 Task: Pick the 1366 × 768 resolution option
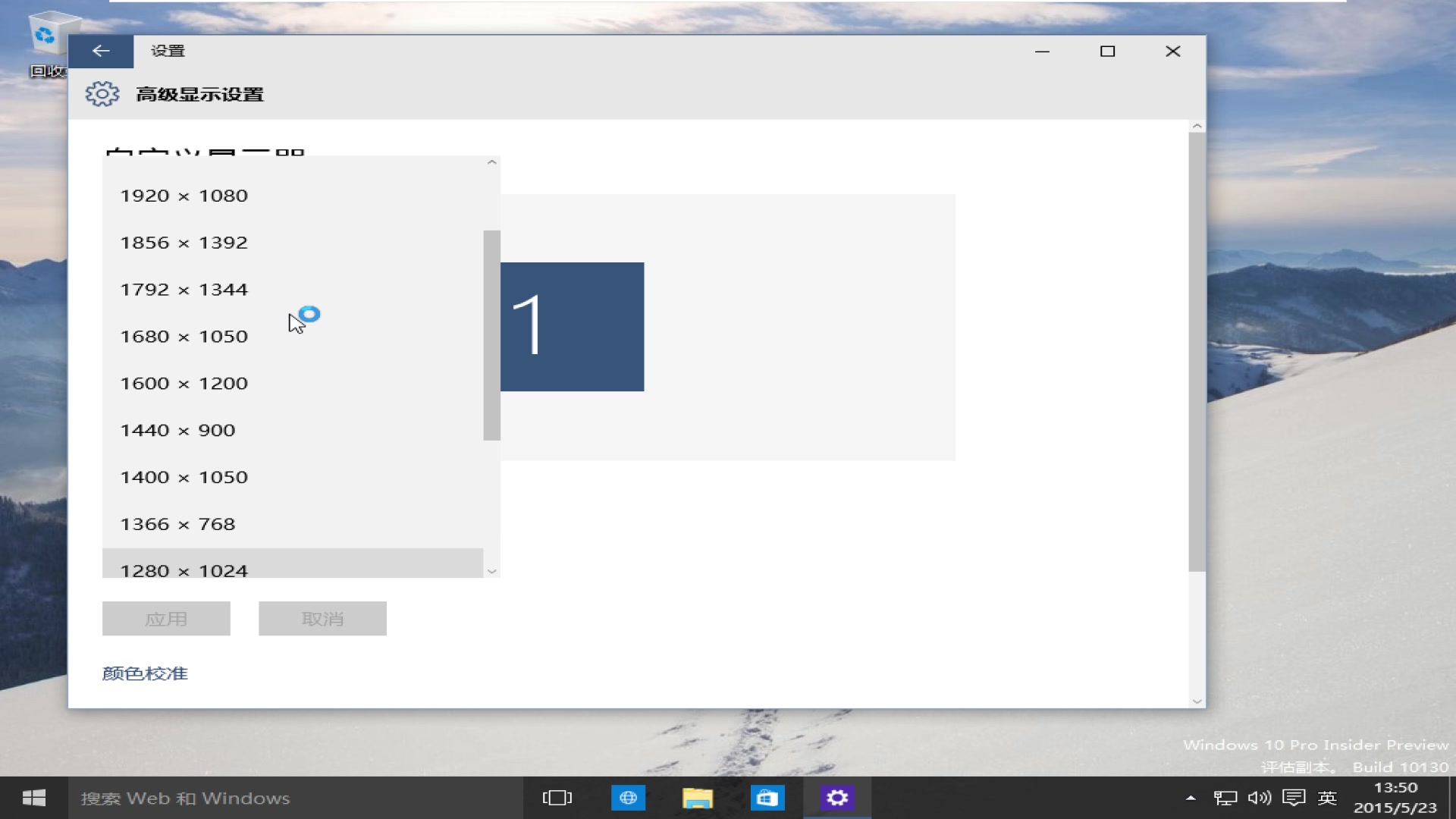pos(178,524)
